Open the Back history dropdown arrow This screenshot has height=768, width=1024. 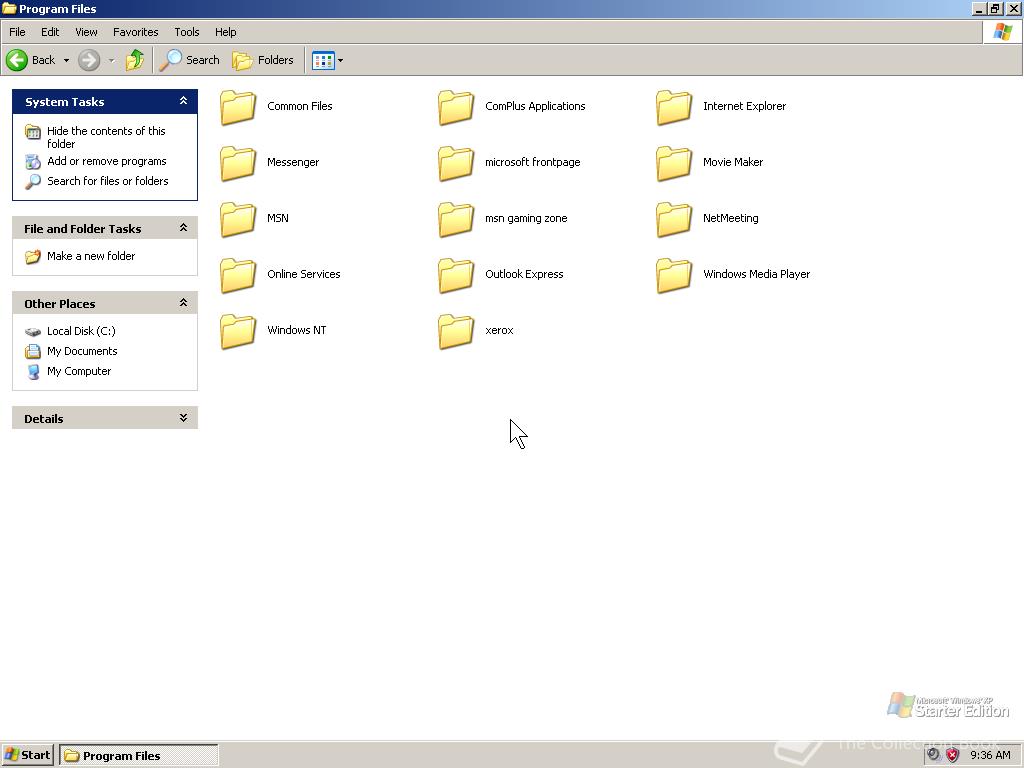pyautogui.click(x=66, y=61)
